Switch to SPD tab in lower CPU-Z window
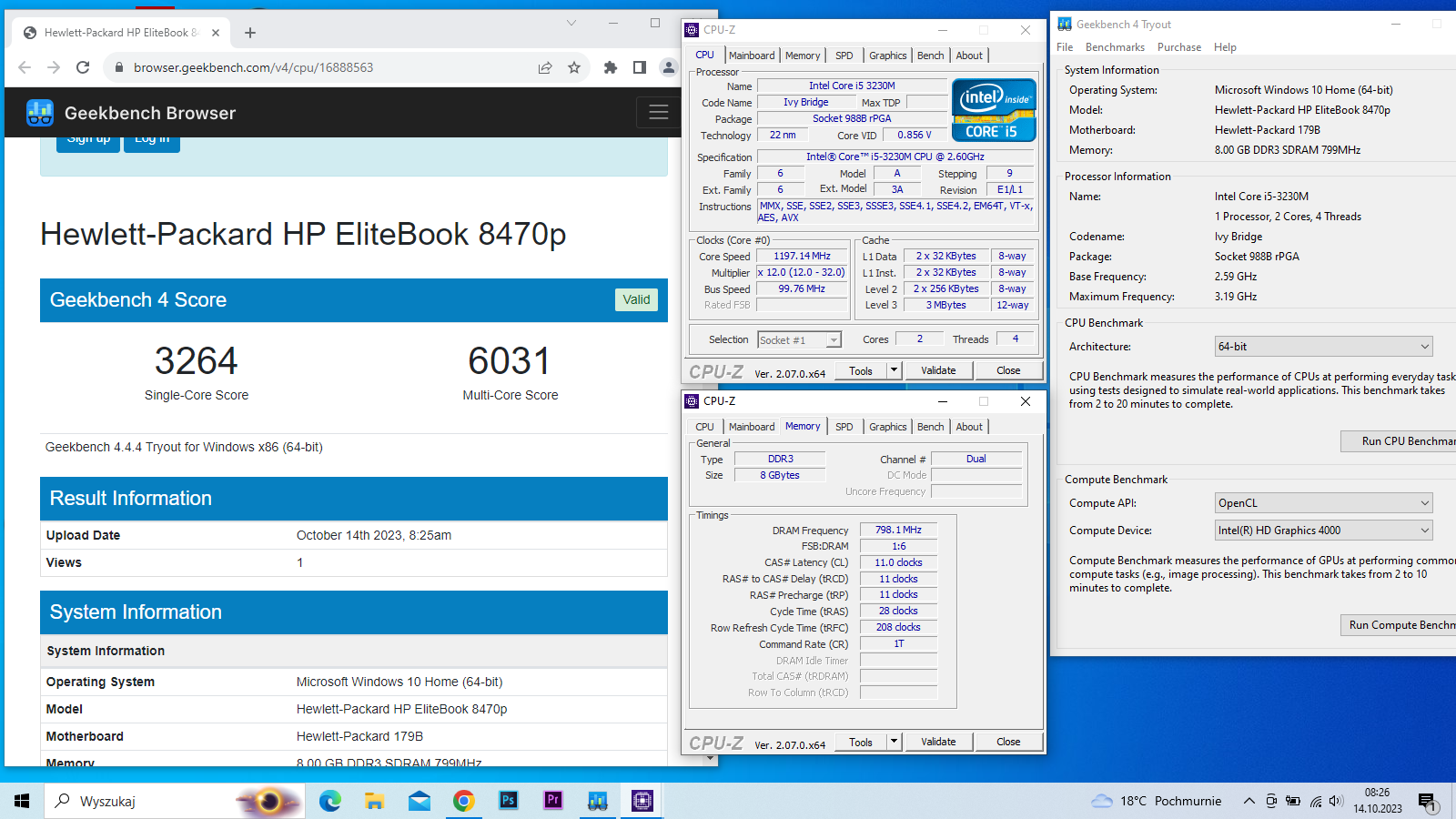The image size is (1456, 819). pos(844,427)
